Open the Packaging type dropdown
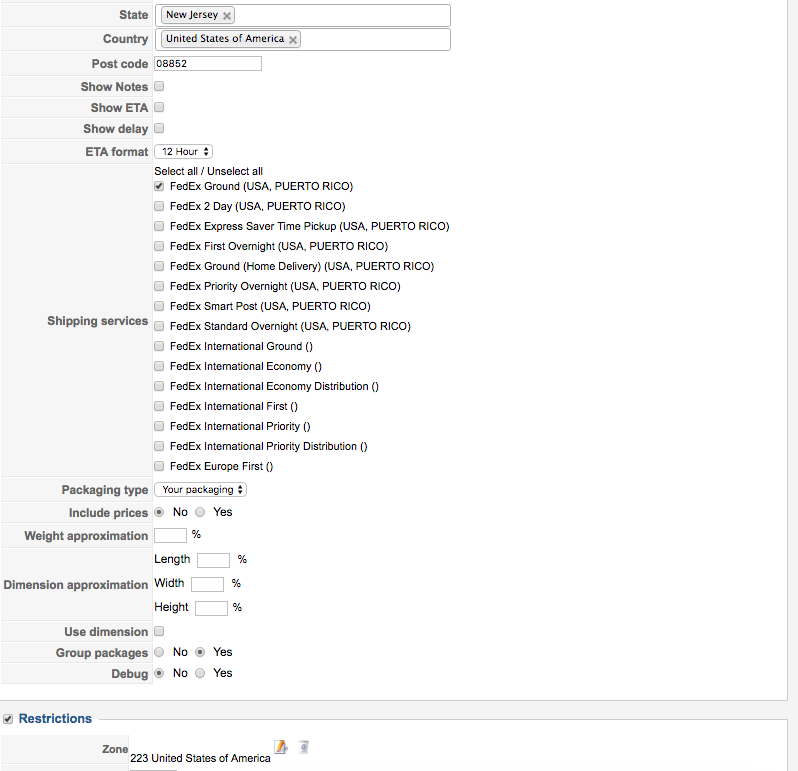This screenshot has height=771, width=798. [x=200, y=490]
